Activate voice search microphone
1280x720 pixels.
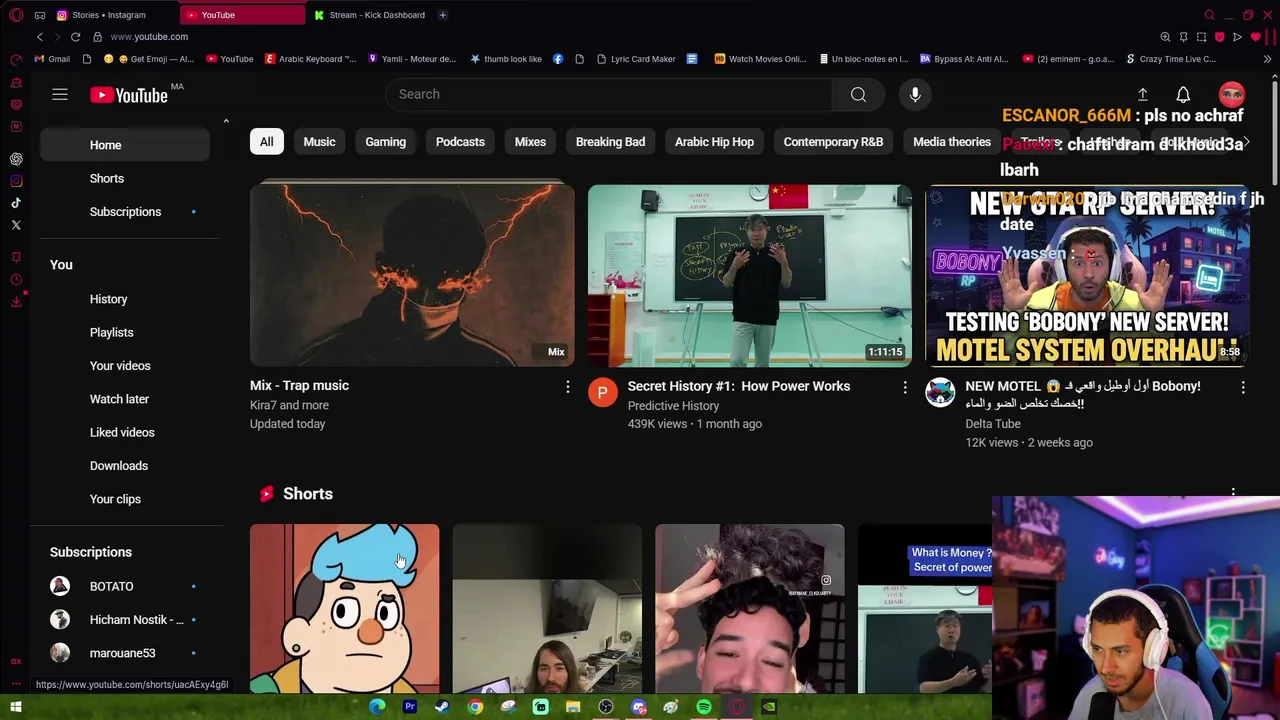pyautogui.click(x=915, y=94)
